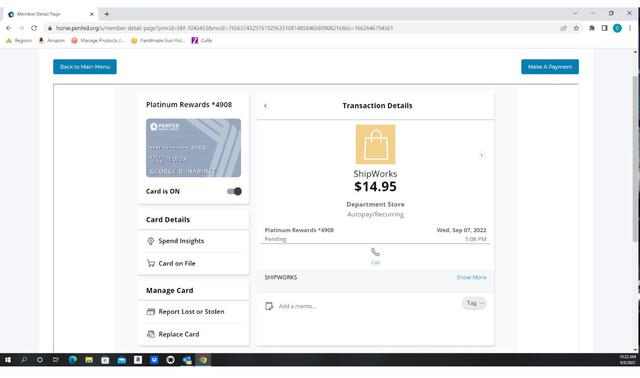Click the Chrome icon on the taskbar

pyautogui.click(x=203, y=360)
